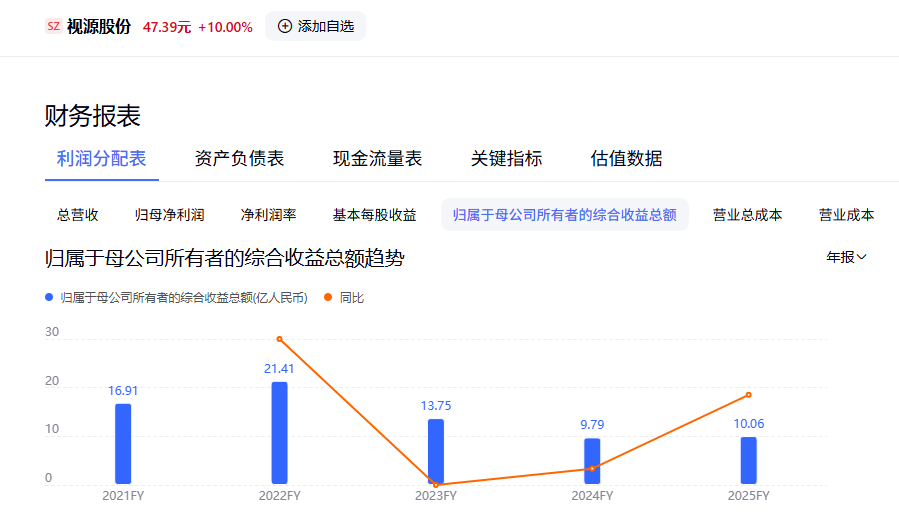Image resolution: width=899 pixels, height=527 pixels.
Task: Click the 视源股份 stock name link
Action: coord(99,26)
